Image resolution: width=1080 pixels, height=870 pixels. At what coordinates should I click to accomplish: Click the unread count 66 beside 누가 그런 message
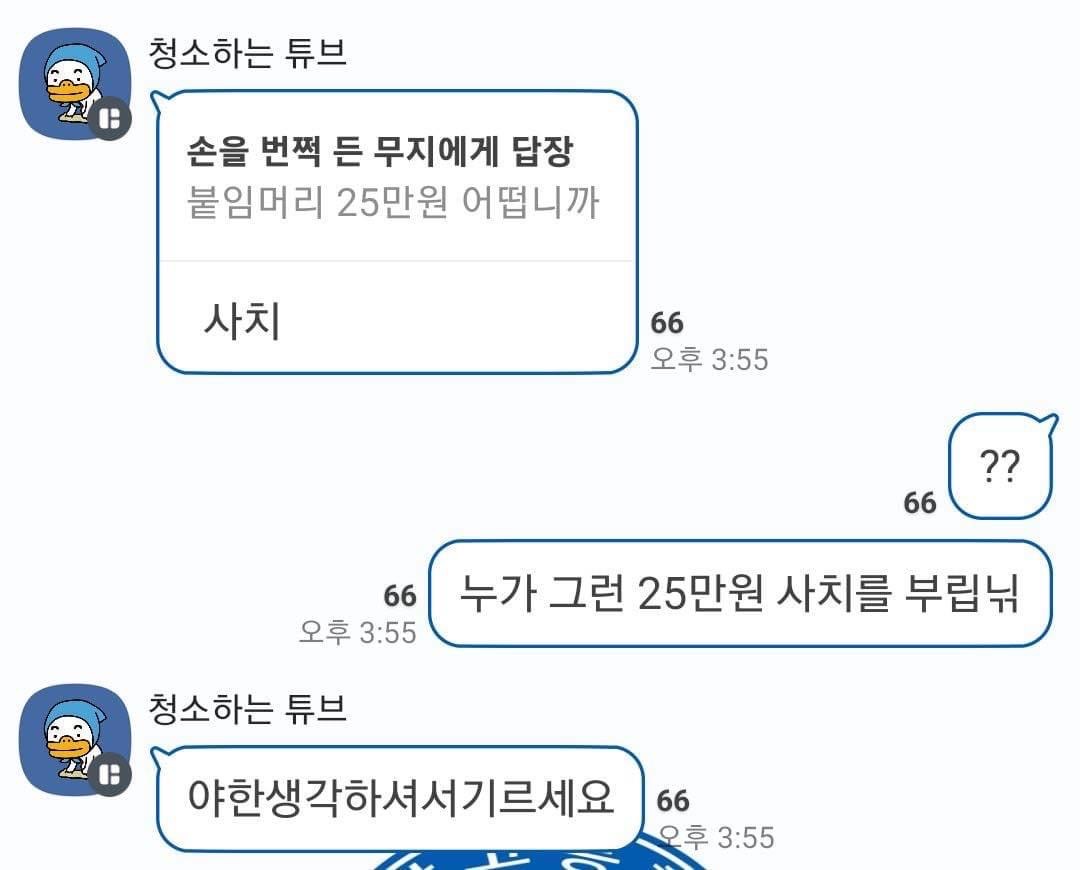coord(400,596)
